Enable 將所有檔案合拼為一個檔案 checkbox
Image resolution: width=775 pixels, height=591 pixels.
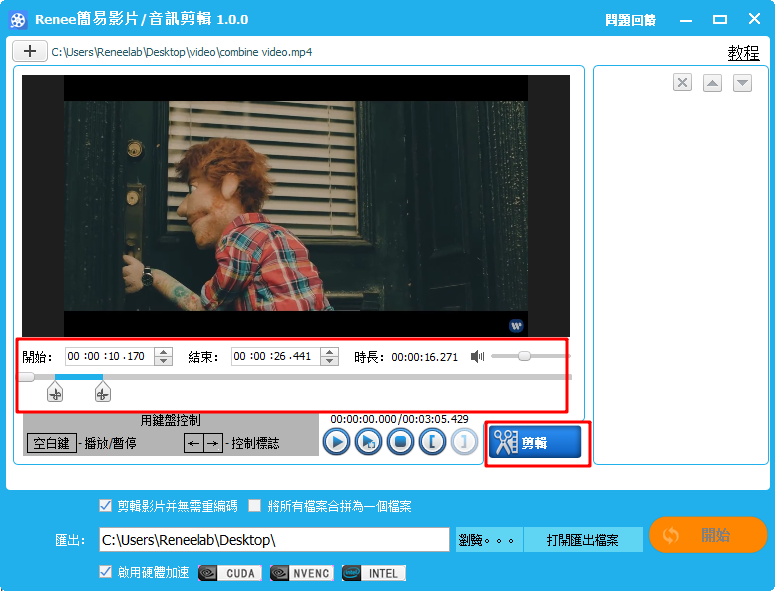[255, 506]
